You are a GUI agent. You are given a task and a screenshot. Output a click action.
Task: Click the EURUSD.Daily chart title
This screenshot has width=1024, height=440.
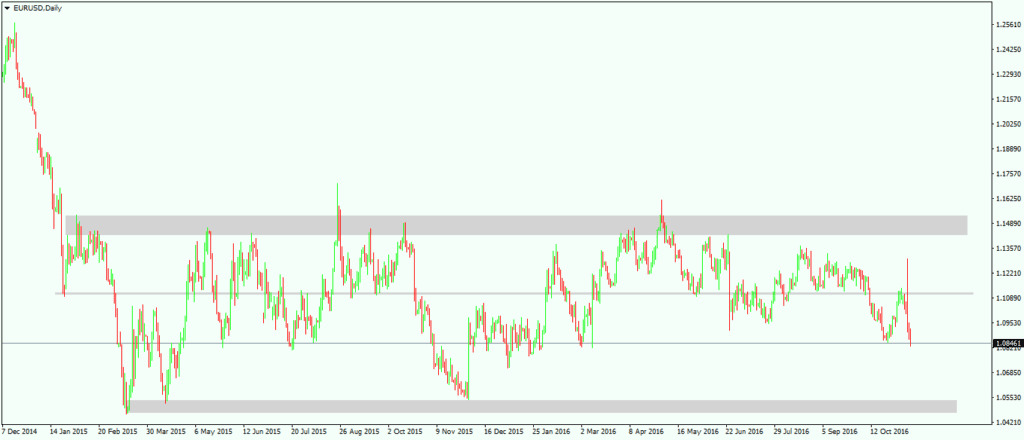[37, 8]
